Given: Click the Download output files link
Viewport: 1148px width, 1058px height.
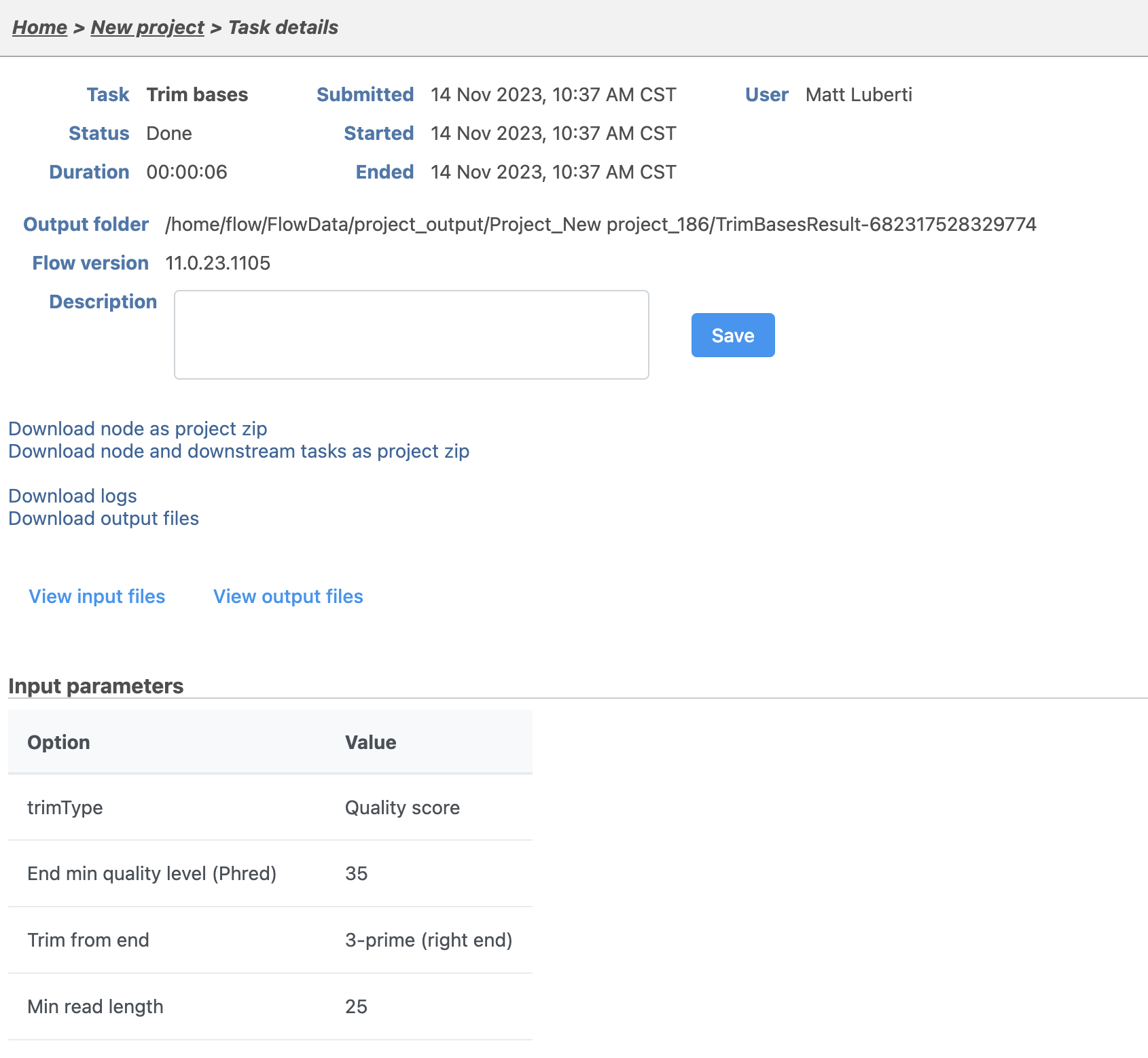Looking at the screenshot, I should click(x=103, y=519).
